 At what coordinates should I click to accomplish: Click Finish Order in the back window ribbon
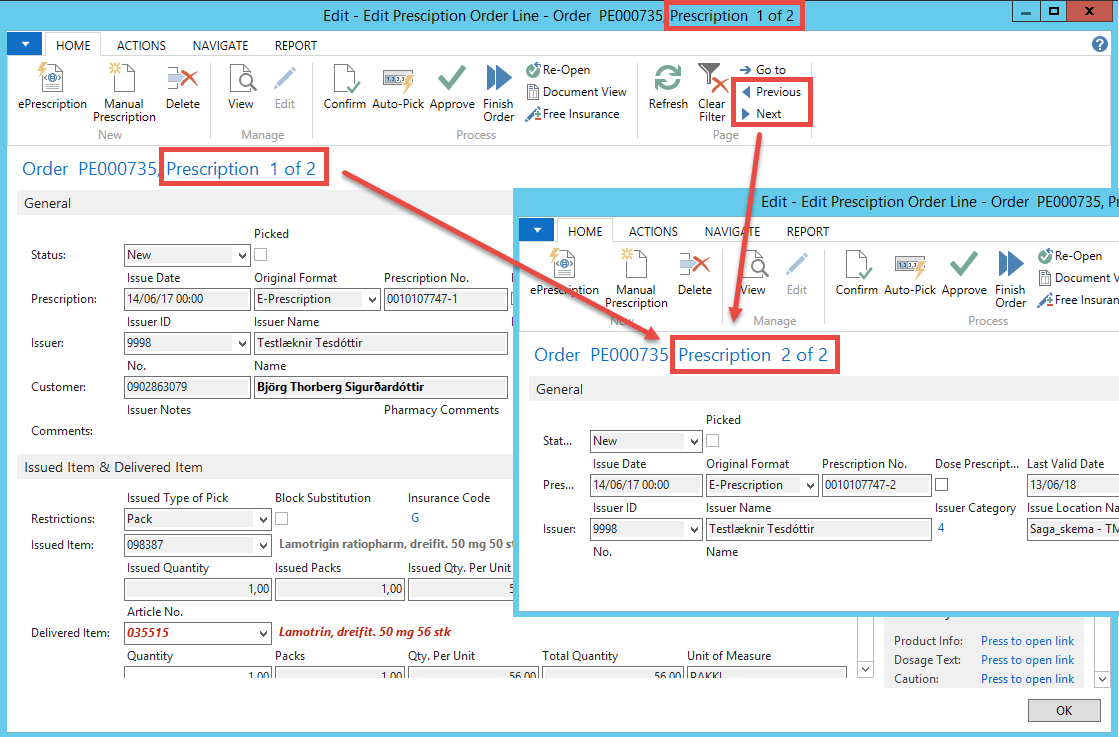pyautogui.click(x=498, y=80)
